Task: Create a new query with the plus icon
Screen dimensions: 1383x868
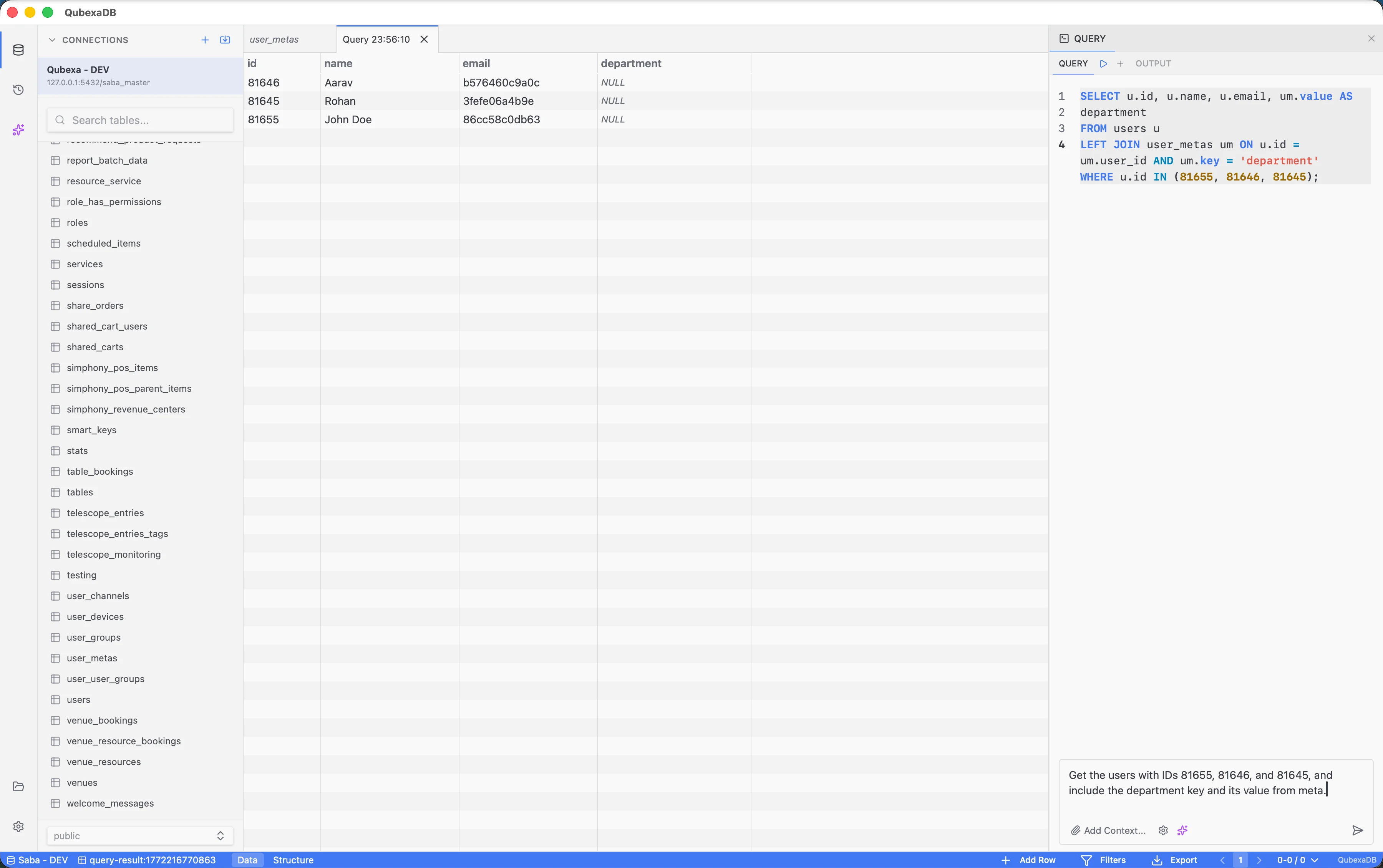Action: tap(1120, 63)
